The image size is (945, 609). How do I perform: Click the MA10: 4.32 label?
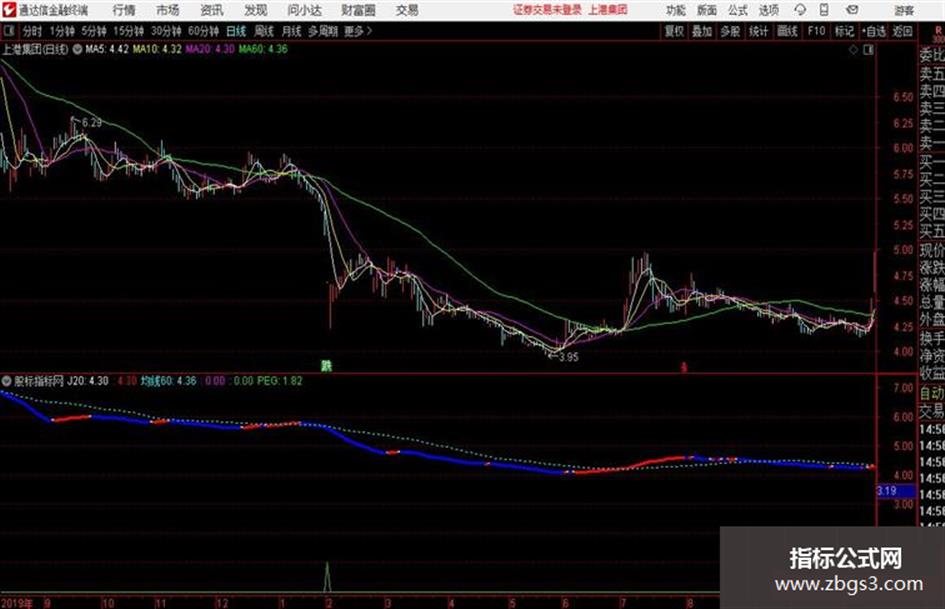click(157, 49)
